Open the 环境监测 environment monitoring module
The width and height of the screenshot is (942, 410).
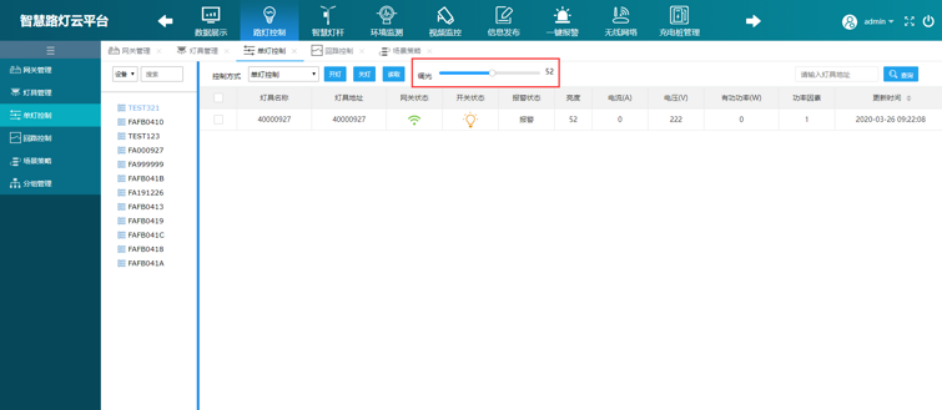(384, 20)
